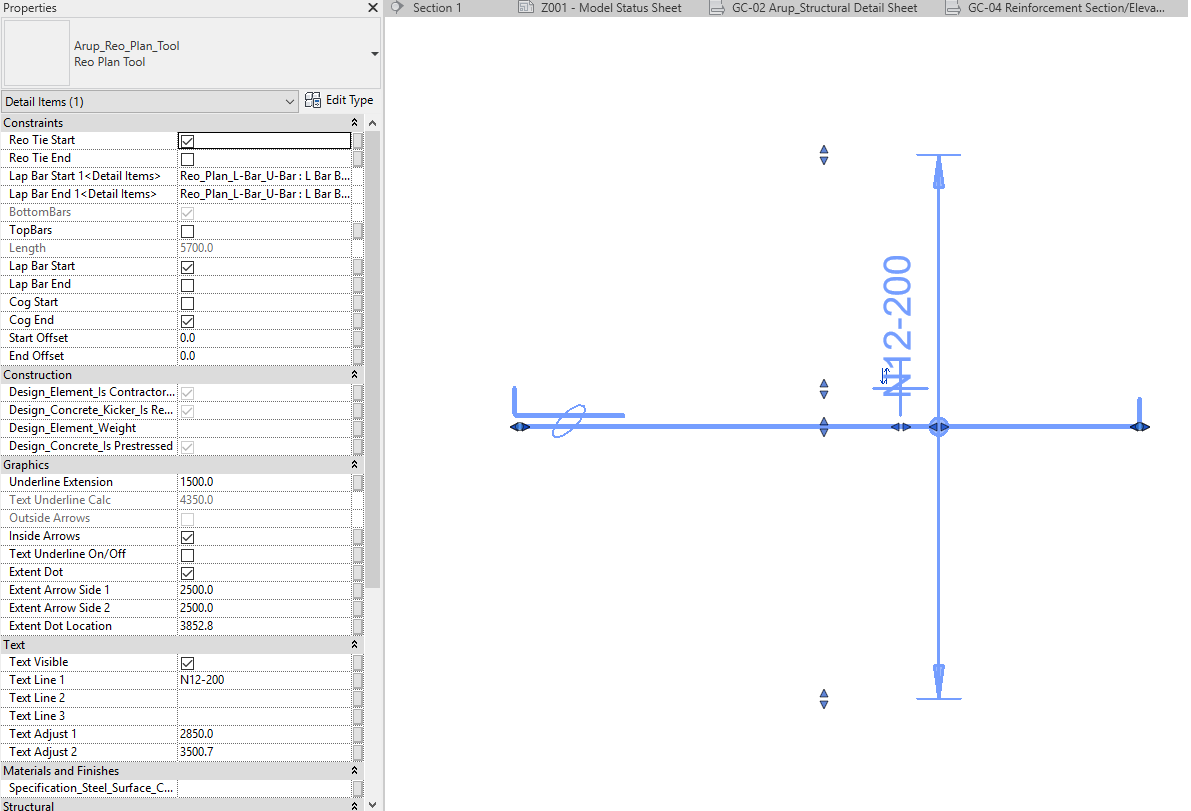Tick the TopBars checkbox
Screen dimensions: 1191x811
187,231
